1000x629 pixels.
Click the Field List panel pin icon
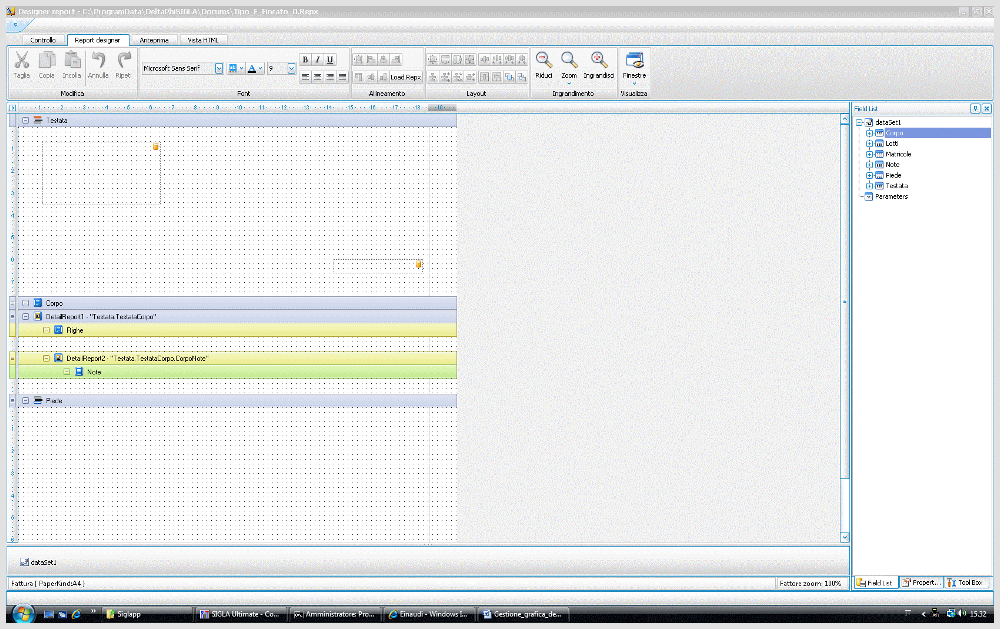point(975,109)
